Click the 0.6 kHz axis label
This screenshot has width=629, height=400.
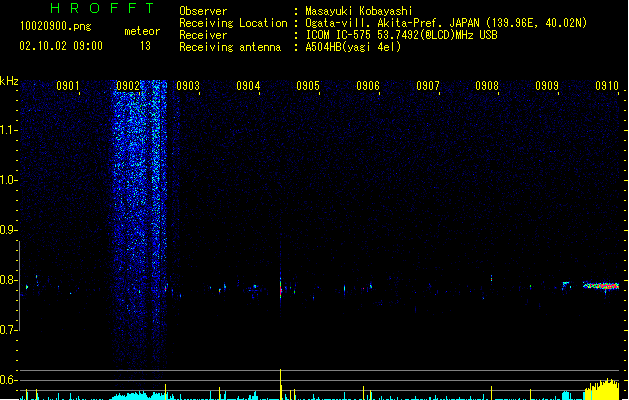[x=8, y=380]
